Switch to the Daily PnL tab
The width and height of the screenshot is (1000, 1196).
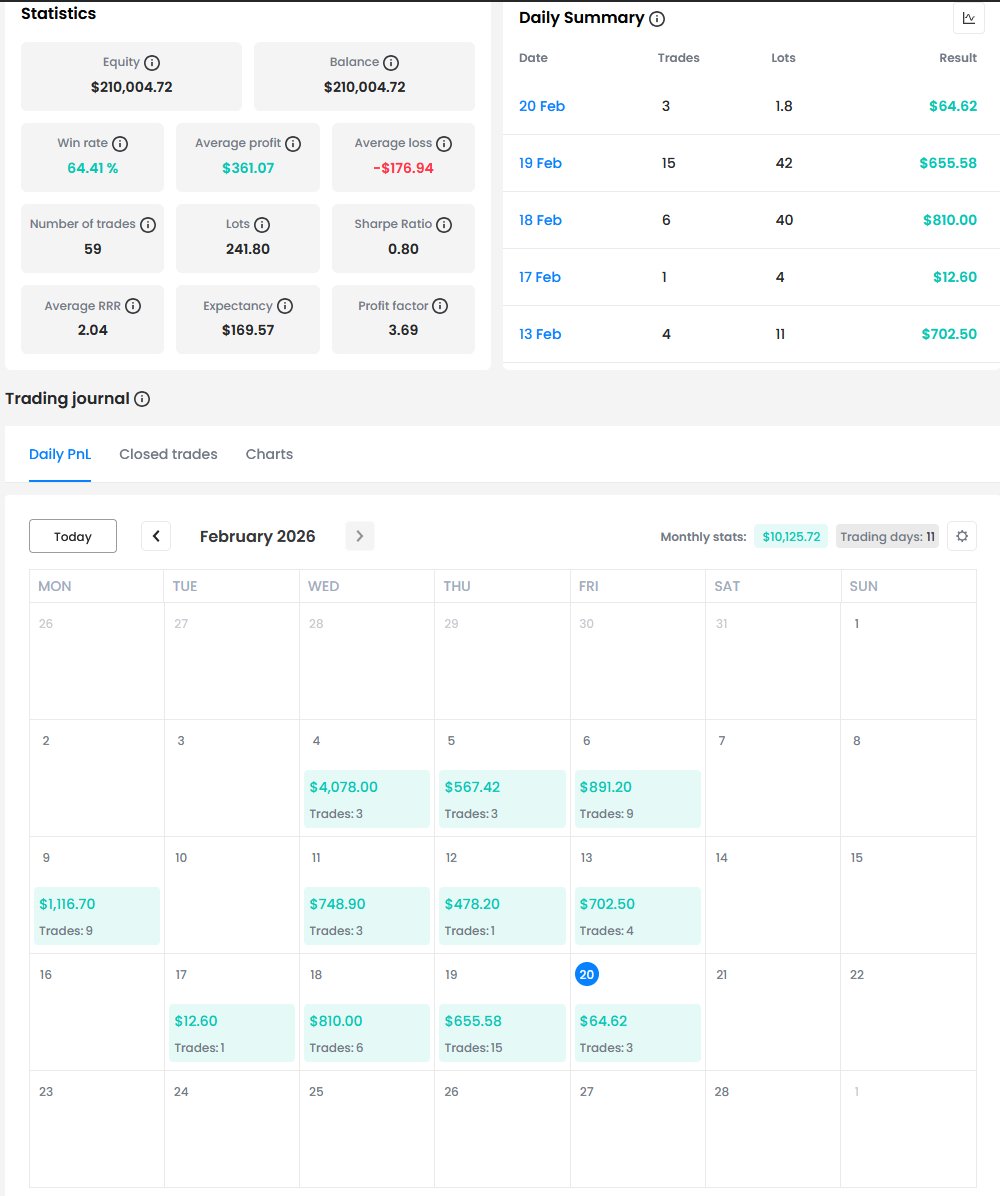[x=59, y=455]
